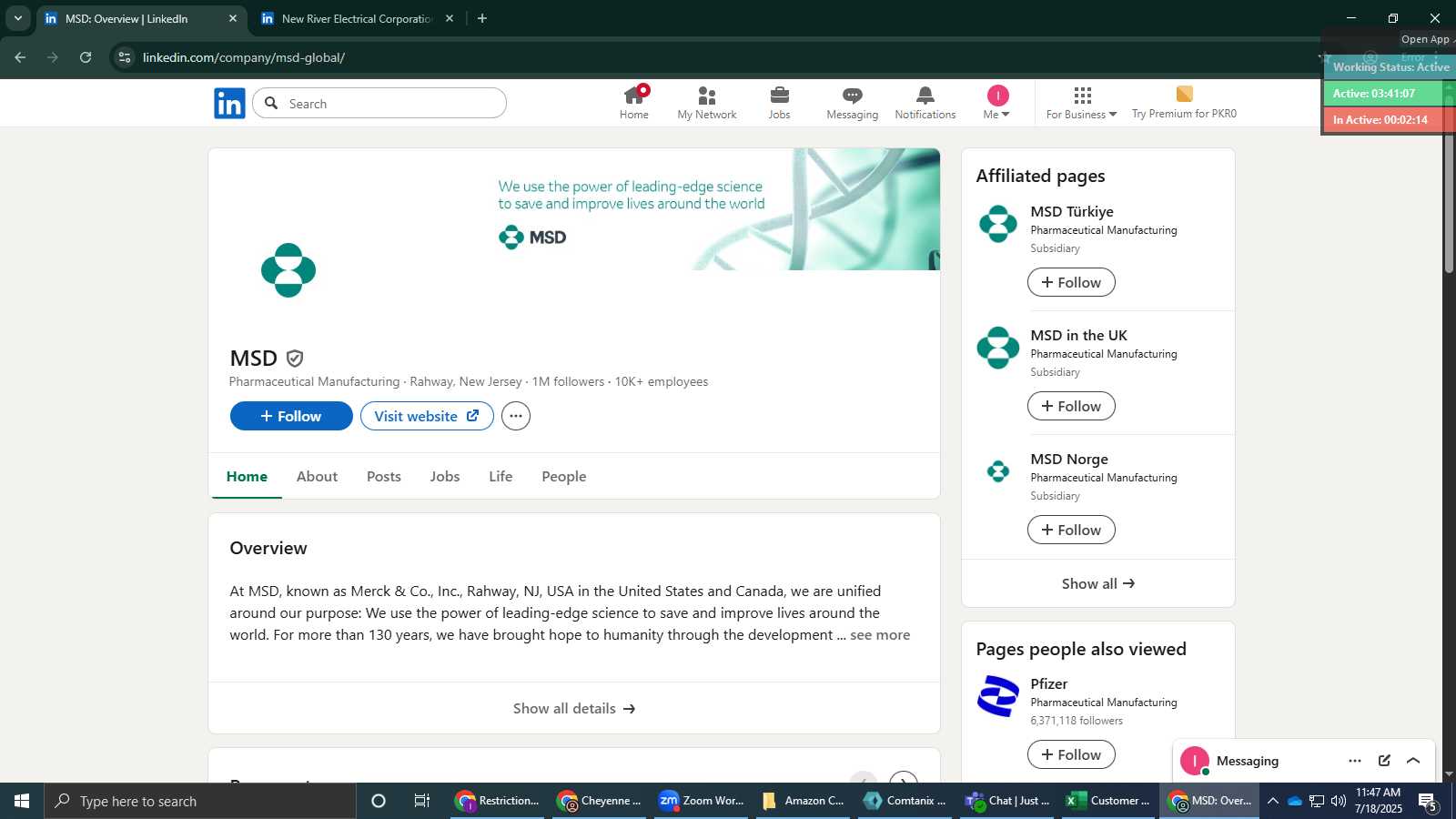Image resolution: width=1456 pixels, height=819 pixels.
Task: Open the Notifications bell
Action: (x=925, y=96)
